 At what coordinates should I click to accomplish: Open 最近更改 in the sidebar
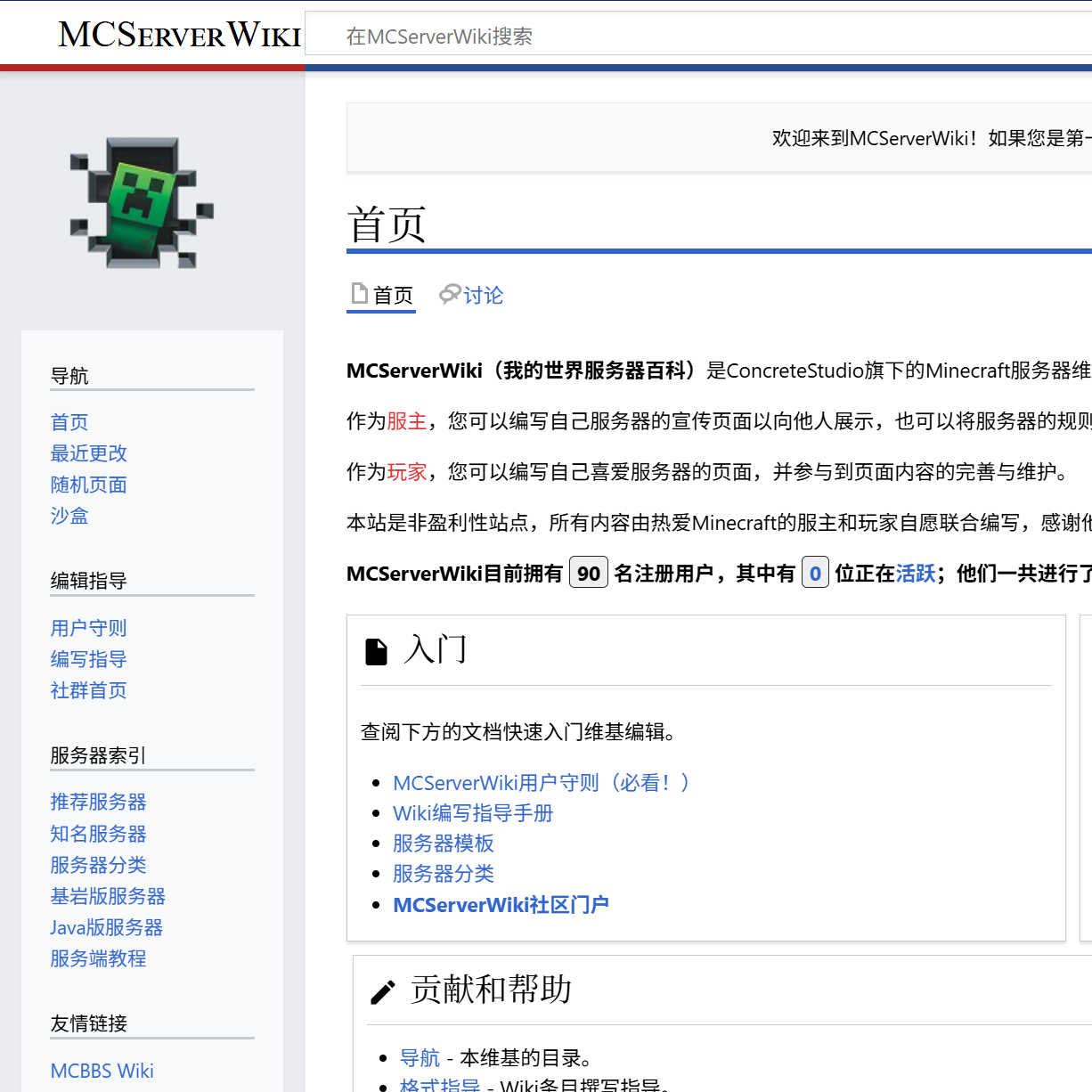[88, 453]
